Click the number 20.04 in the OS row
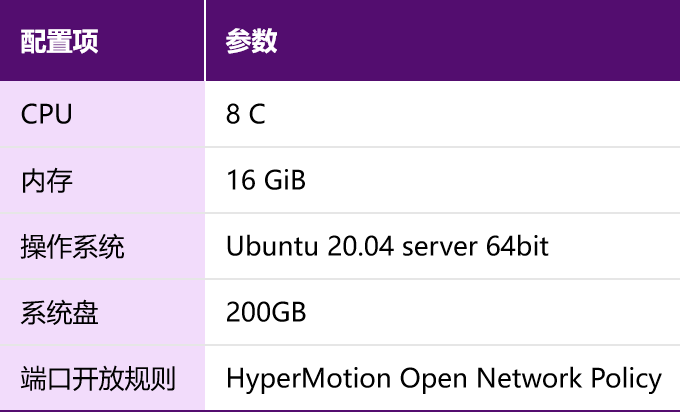Viewport: 680px width, 412px height. (x=361, y=246)
